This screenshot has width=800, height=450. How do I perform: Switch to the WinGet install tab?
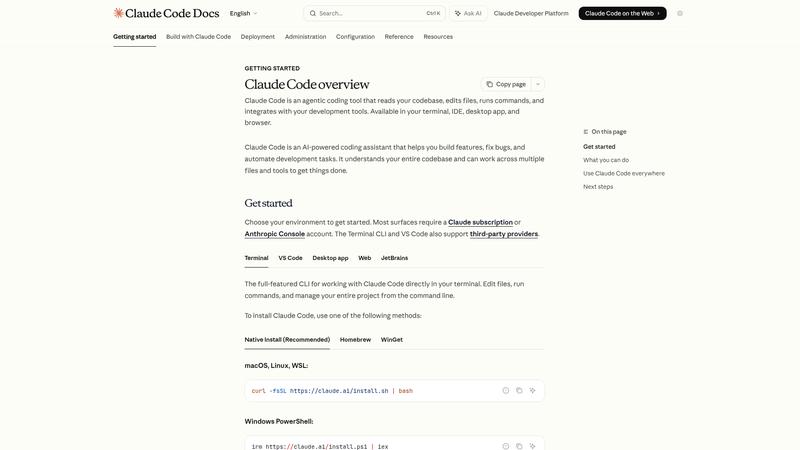click(392, 340)
